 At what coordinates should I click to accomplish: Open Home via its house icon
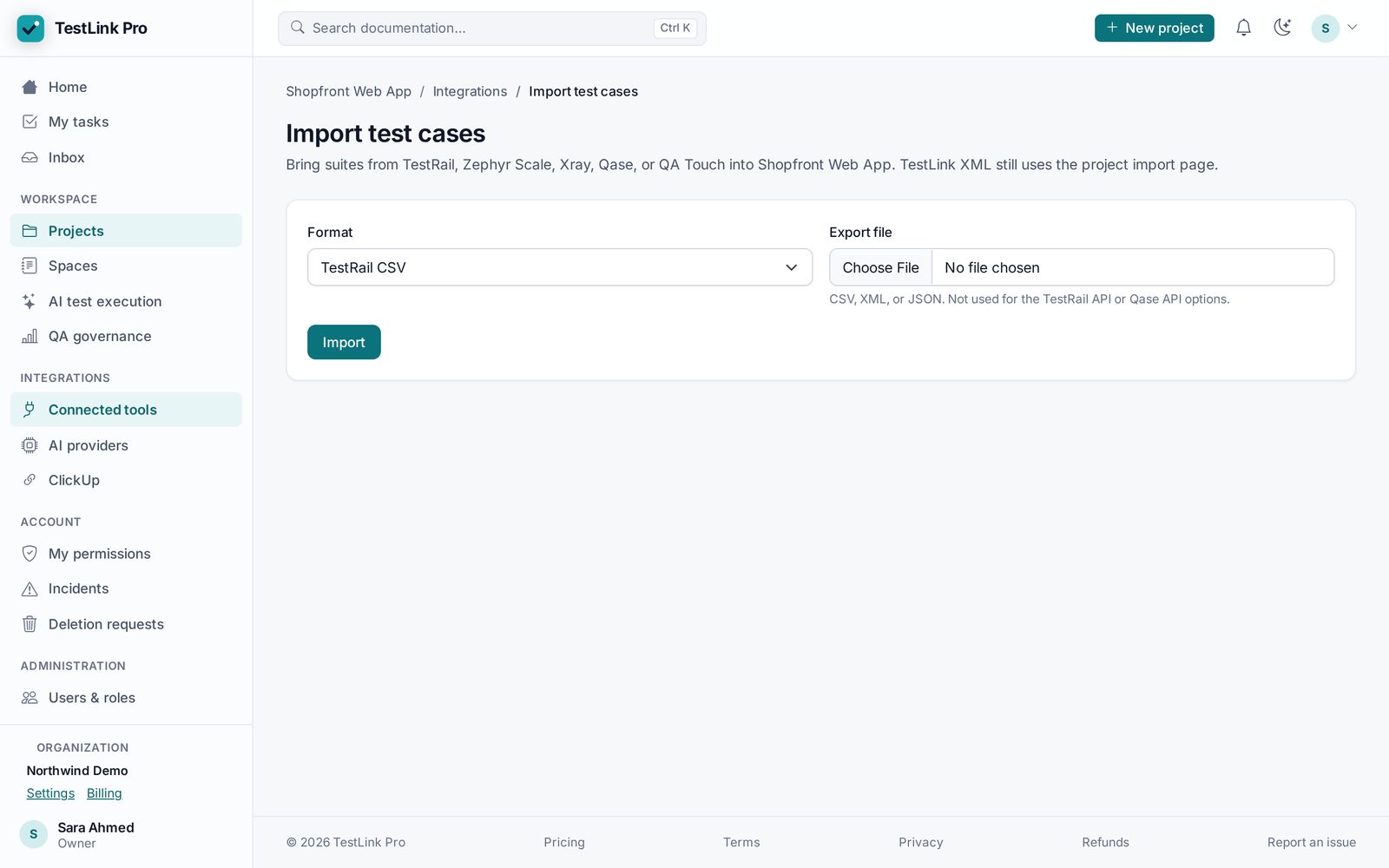click(30, 87)
